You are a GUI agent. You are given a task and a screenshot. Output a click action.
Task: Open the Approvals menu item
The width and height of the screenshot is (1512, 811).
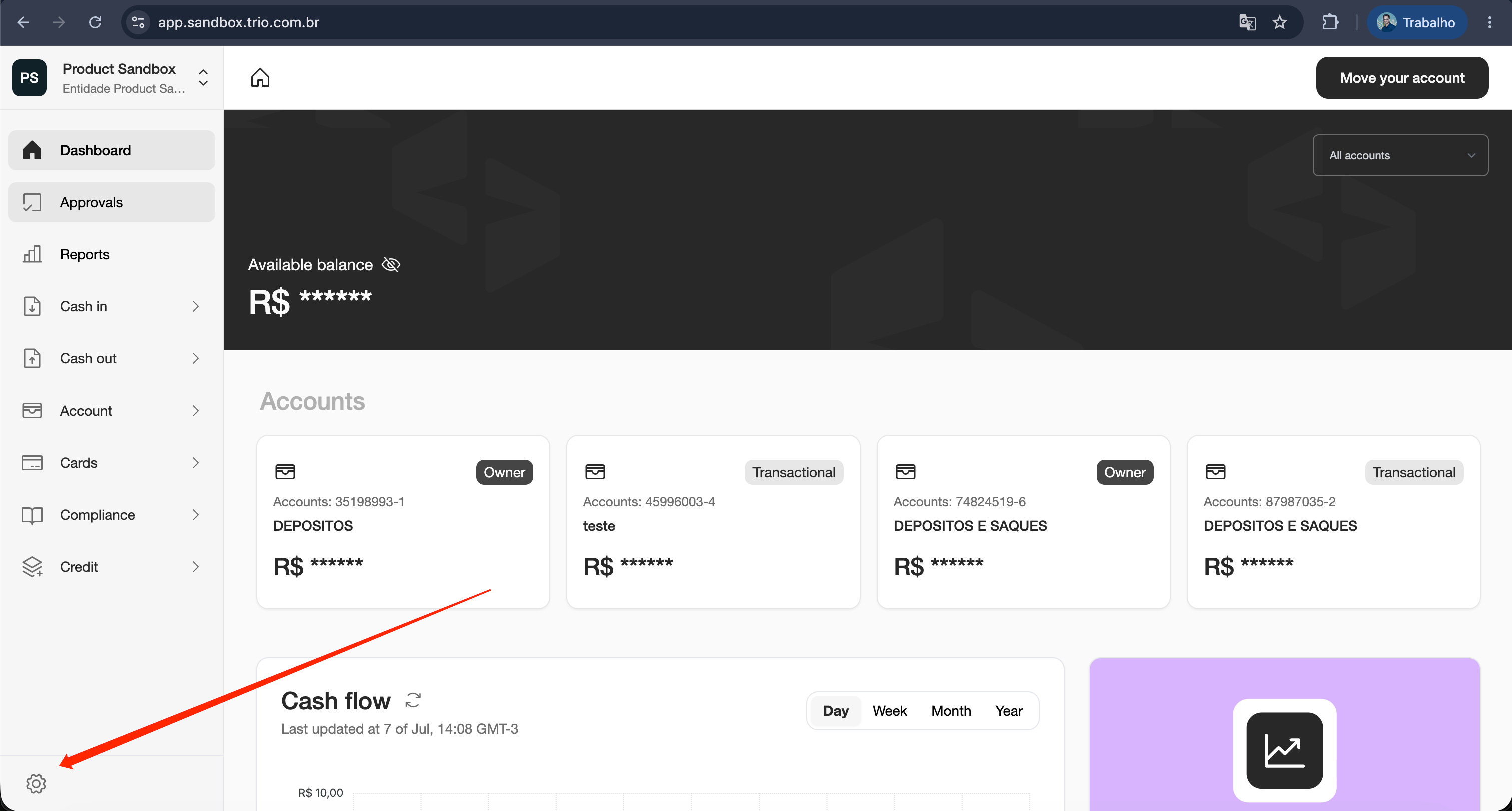click(112, 203)
